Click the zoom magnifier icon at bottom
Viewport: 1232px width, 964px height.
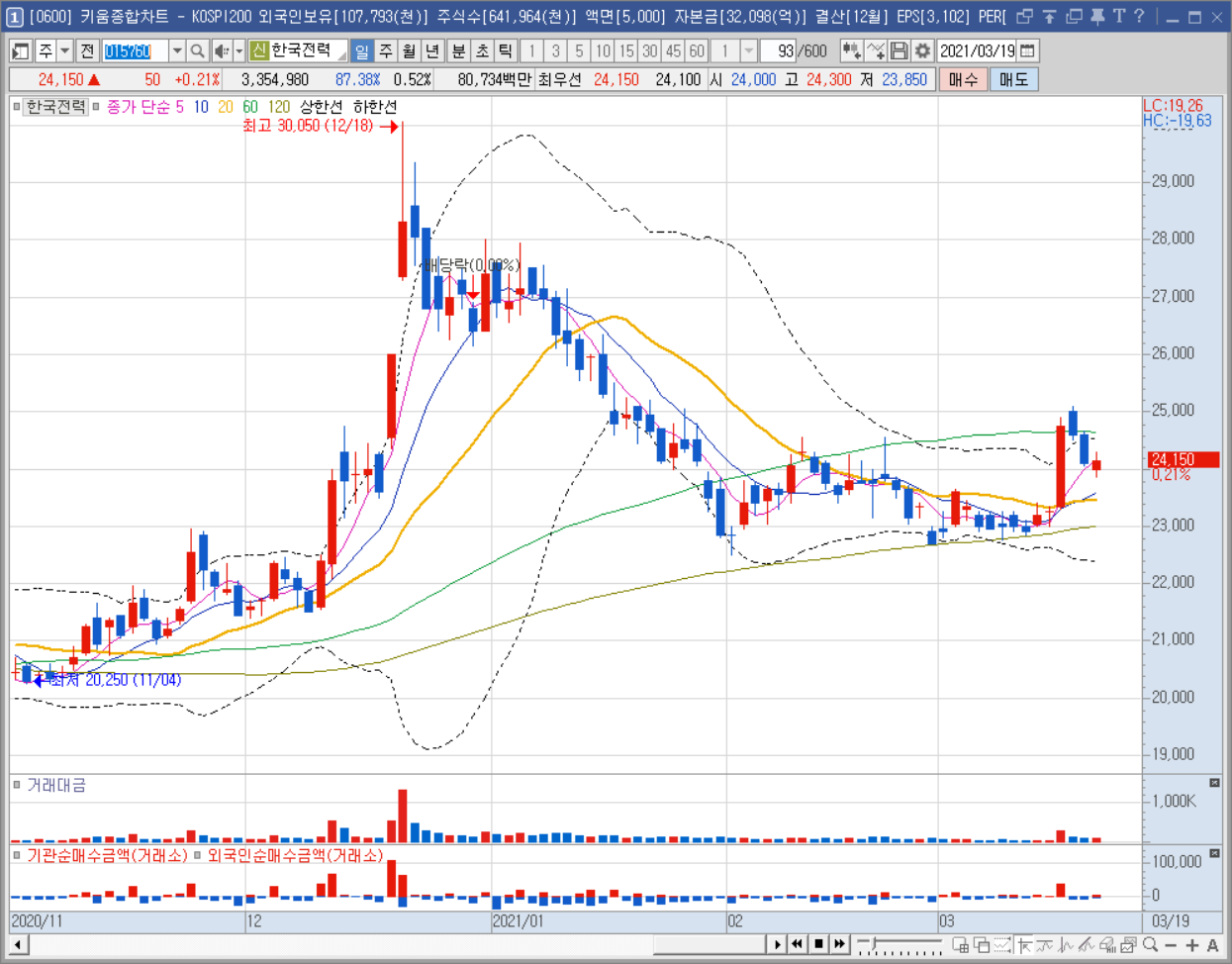(1150, 945)
